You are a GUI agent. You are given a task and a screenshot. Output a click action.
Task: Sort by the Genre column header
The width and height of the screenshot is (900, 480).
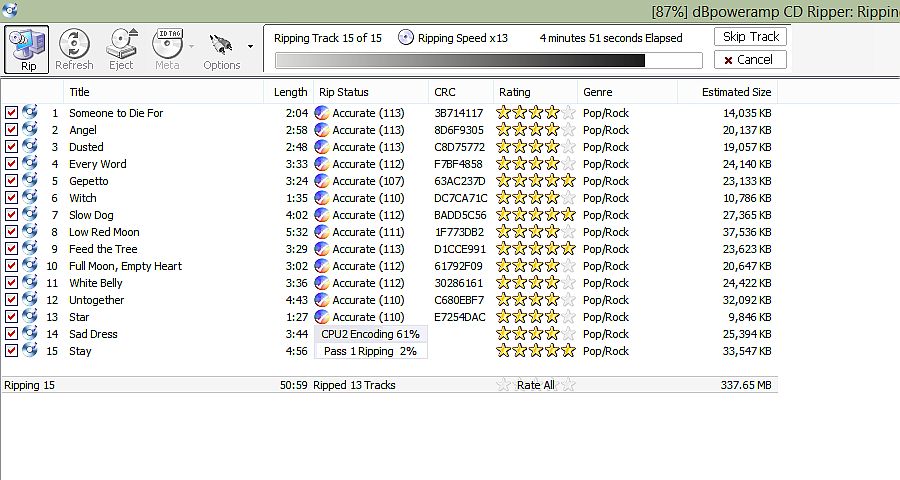coord(598,92)
